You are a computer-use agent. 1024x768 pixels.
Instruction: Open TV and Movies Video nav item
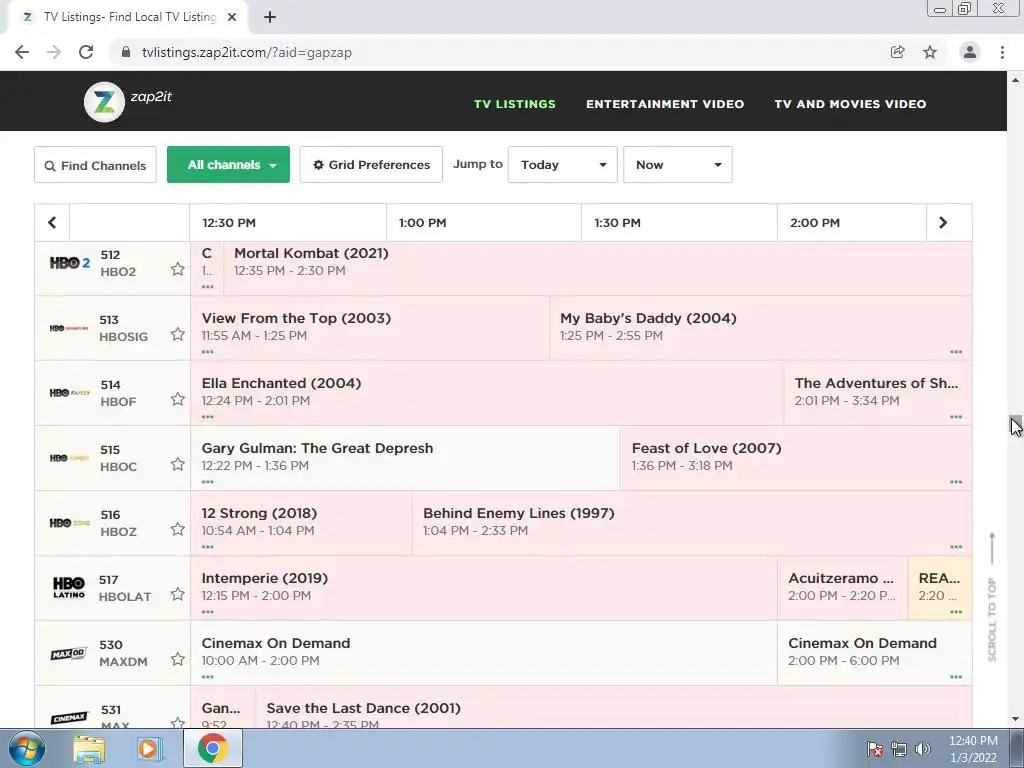click(x=850, y=104)
